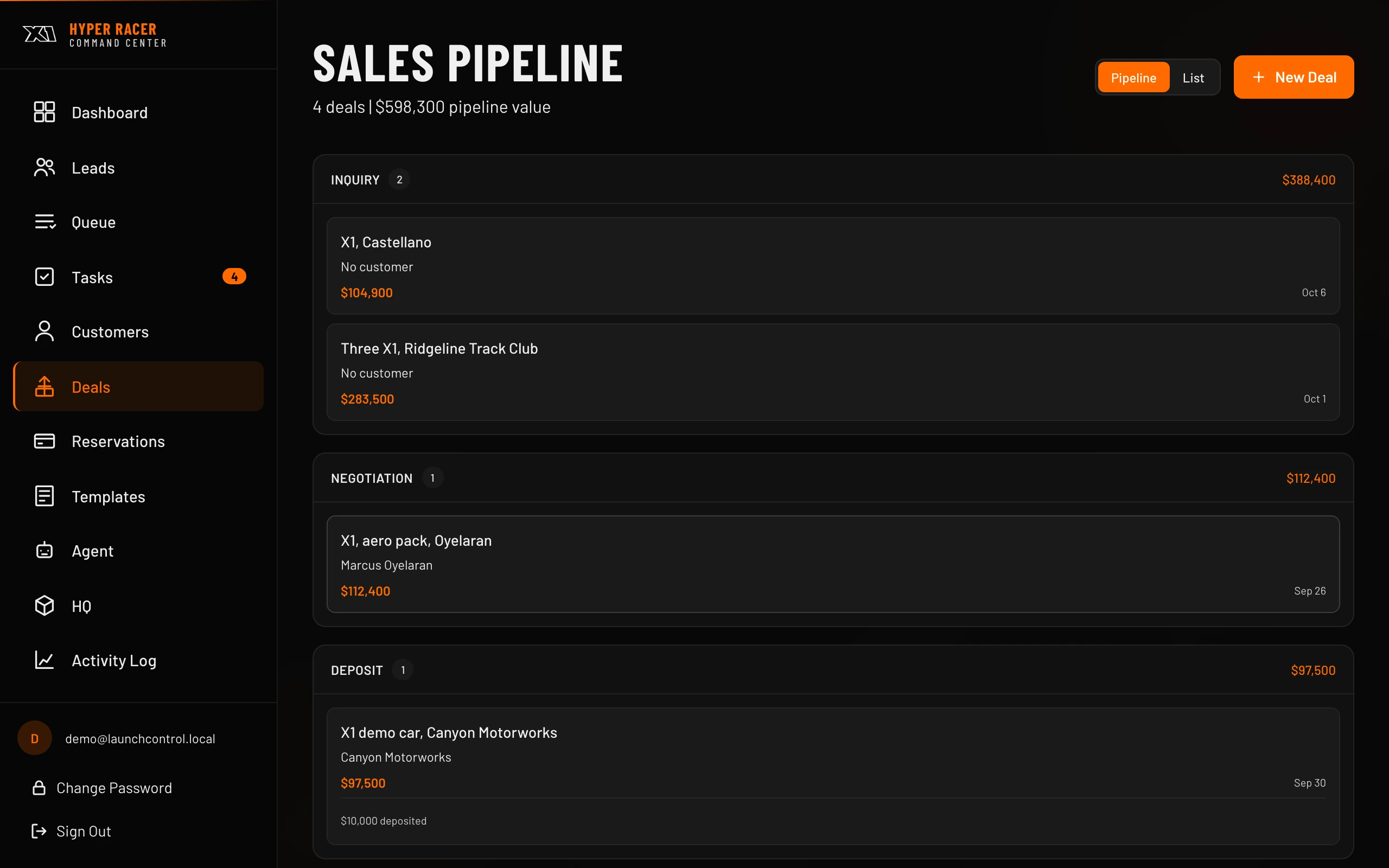This screenshot has height=868, width=1389.
Task: Open the Queue page
Action: [93, 222]
